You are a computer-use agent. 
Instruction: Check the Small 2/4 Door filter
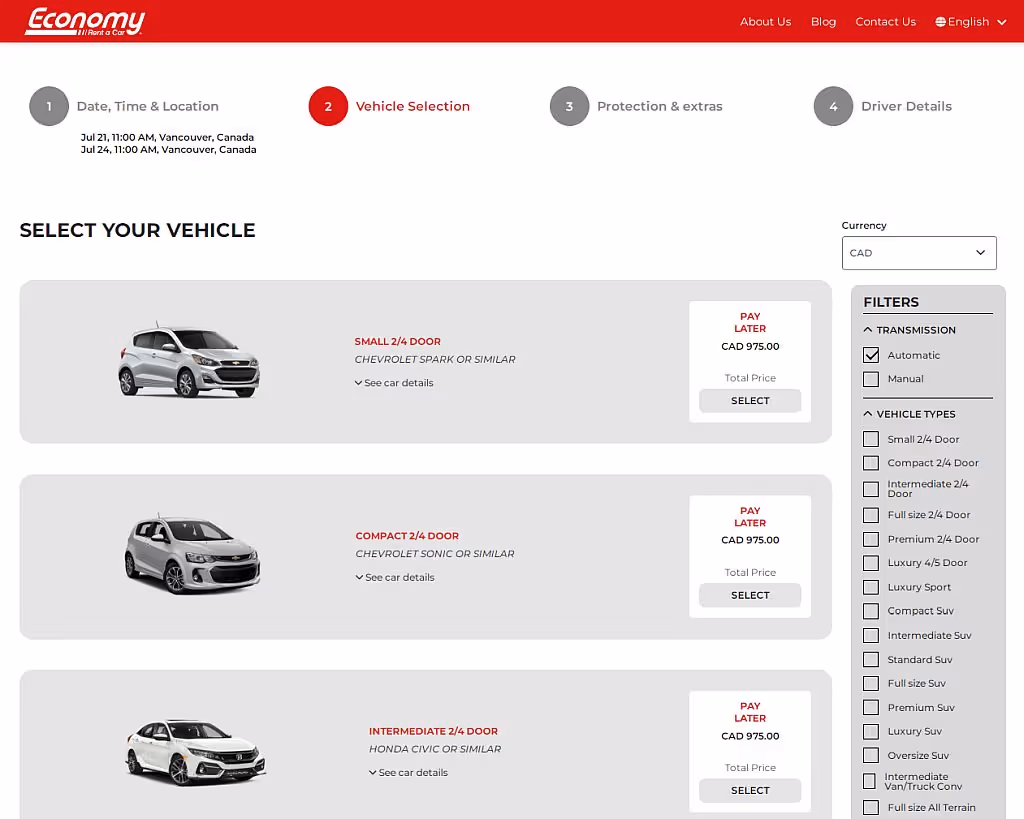(871, 439)
